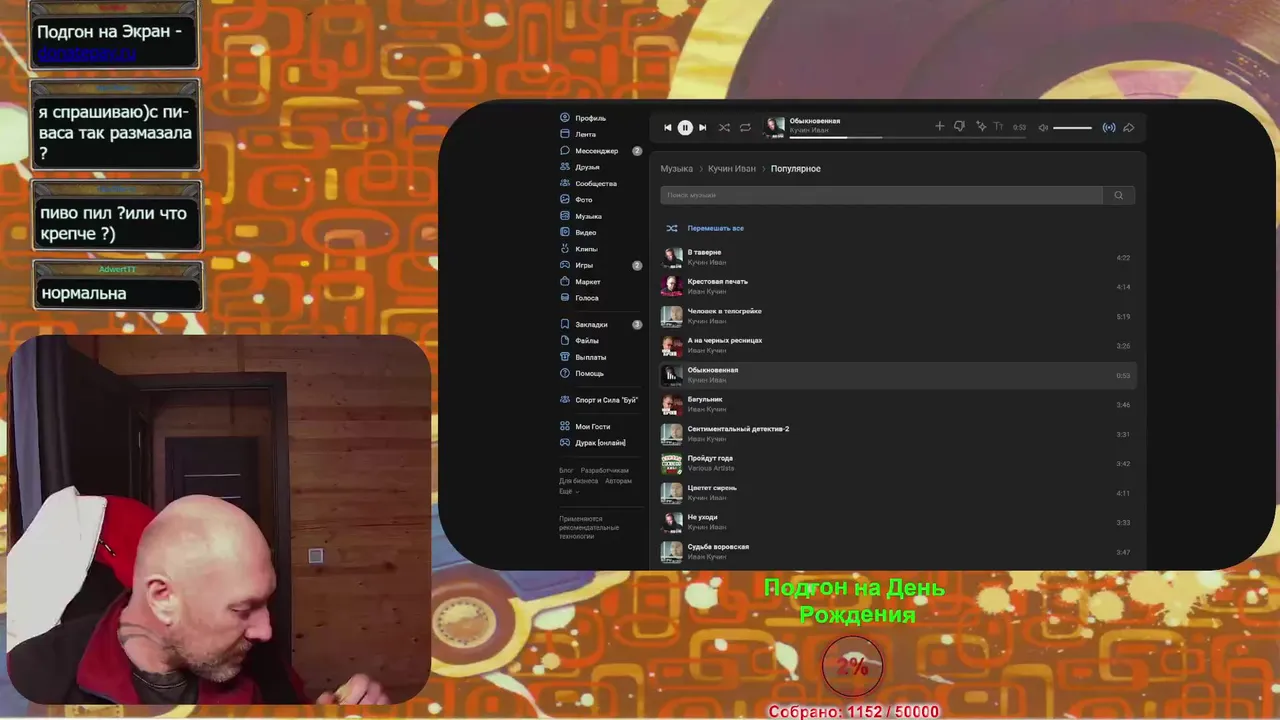The width and height of the screenshot is (1280, 720).
Task: Open Профиль in the left sidebar
Action: (583, 118)
